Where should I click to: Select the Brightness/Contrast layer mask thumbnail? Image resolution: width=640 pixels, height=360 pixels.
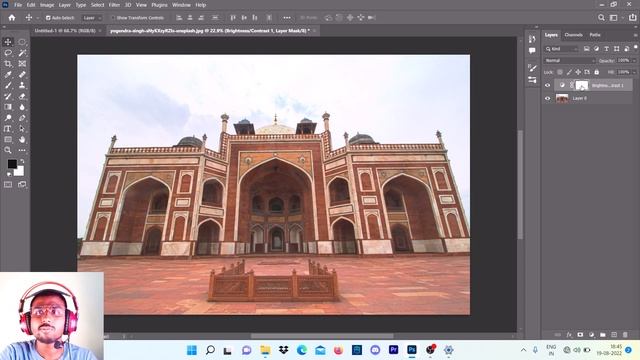(x=582, y=85)
